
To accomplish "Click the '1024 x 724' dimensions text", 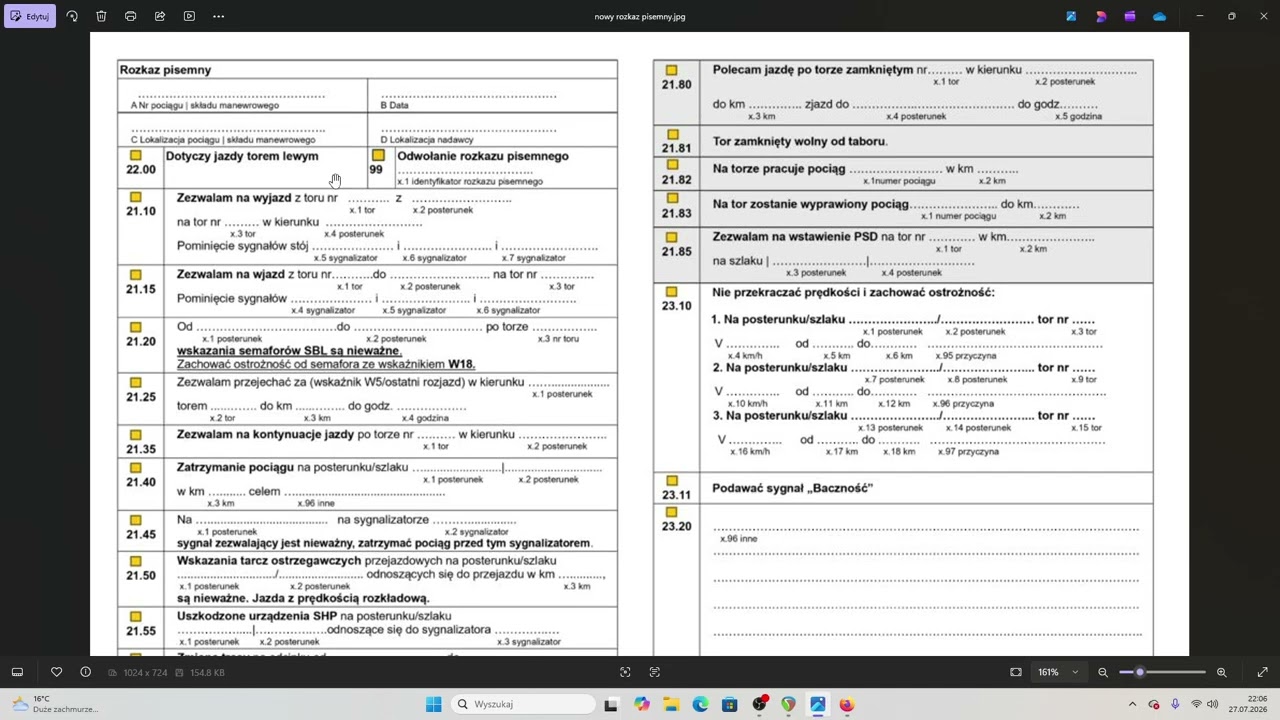I will 145,673.
